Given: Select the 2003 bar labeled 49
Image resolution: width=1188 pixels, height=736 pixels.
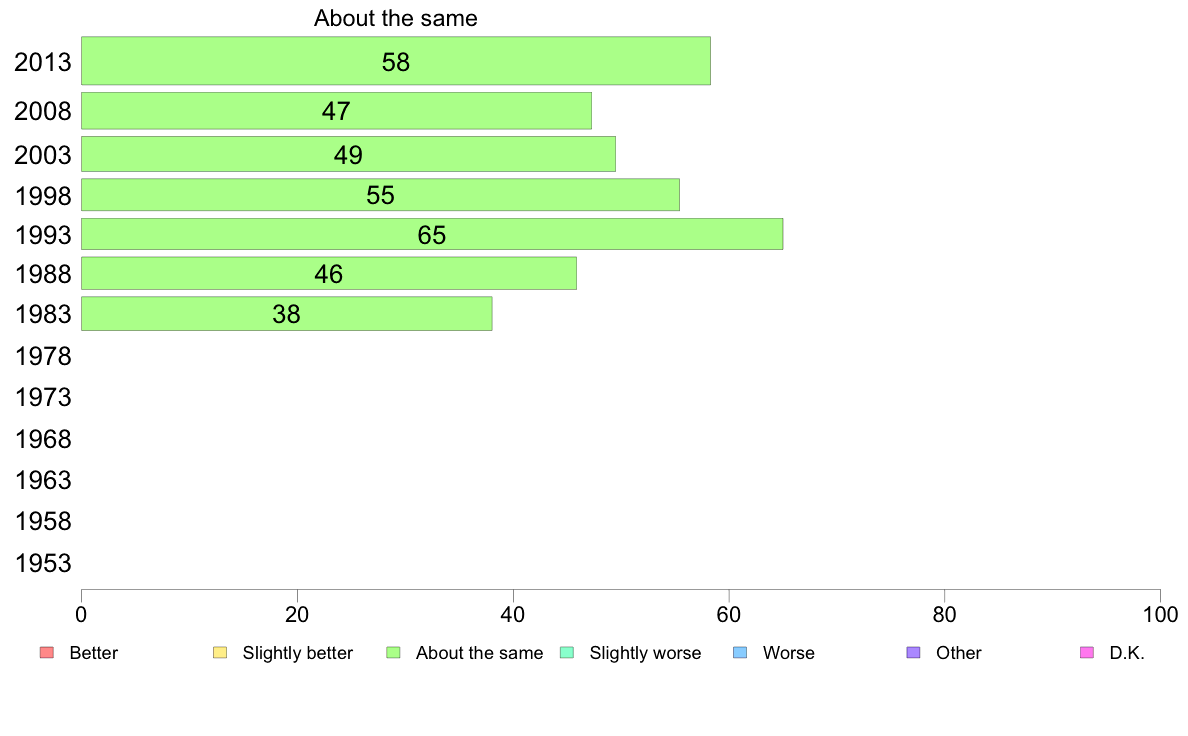Looking at the screenshot, I should [x=349, y=154].
